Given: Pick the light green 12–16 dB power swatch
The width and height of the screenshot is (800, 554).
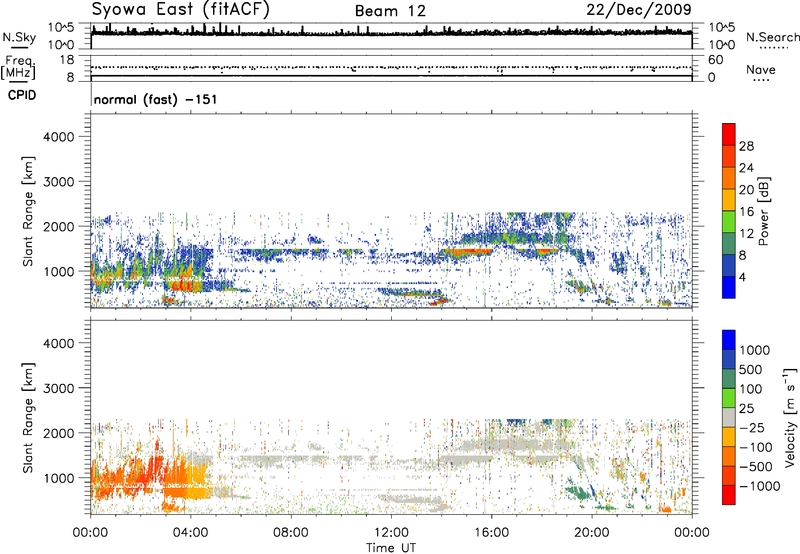Looking at the screenshot, I should click(729, 222).
